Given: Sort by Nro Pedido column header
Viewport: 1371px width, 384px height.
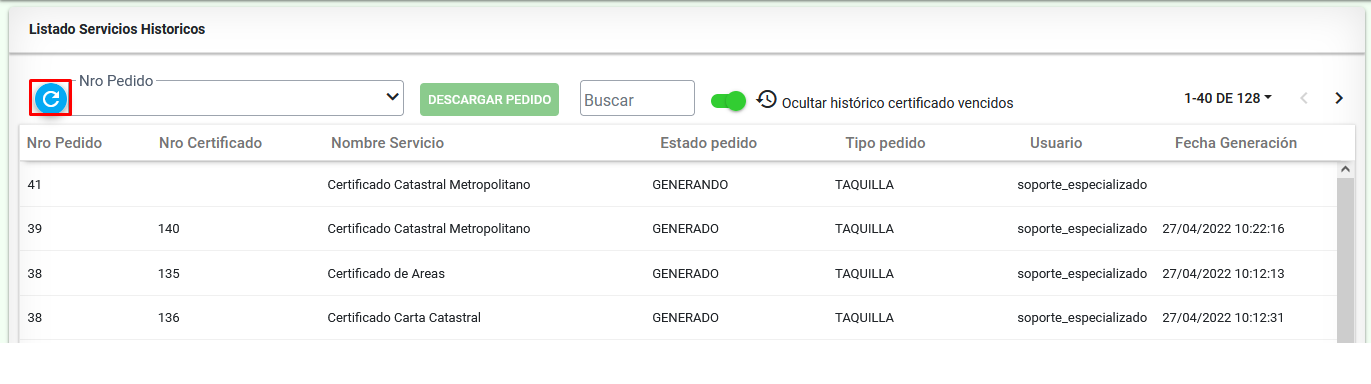Looking at the screenshot, I should click(64, 143).
